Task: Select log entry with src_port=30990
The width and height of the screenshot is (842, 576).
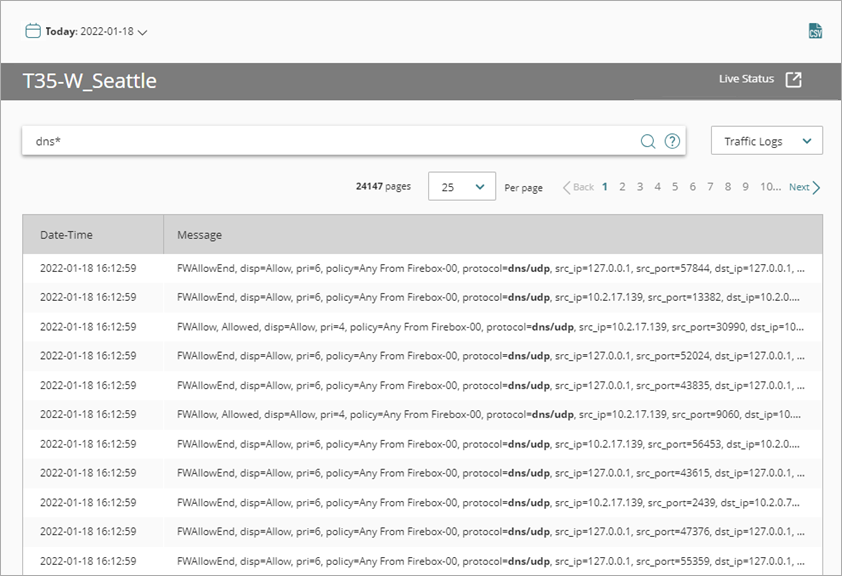Action: coord(490,327)
